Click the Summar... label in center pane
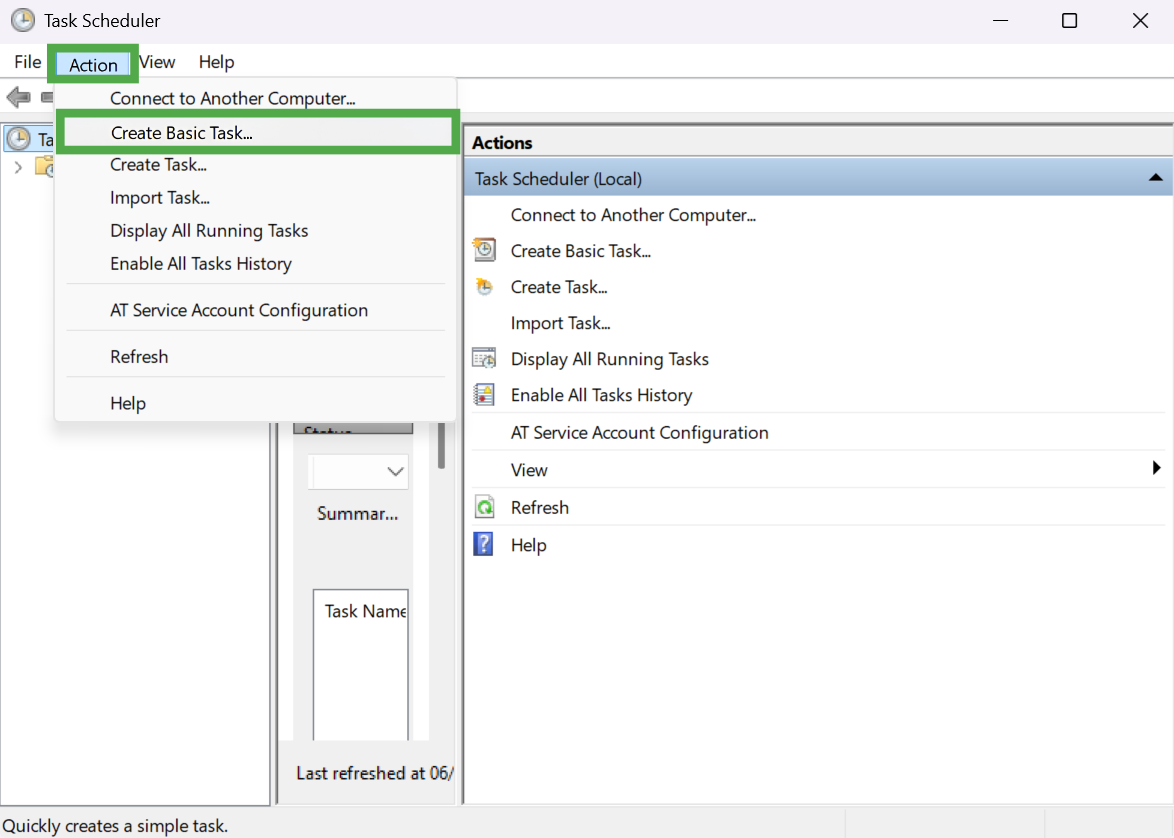Screen dimensions: 1174x838 coord(357,514)
